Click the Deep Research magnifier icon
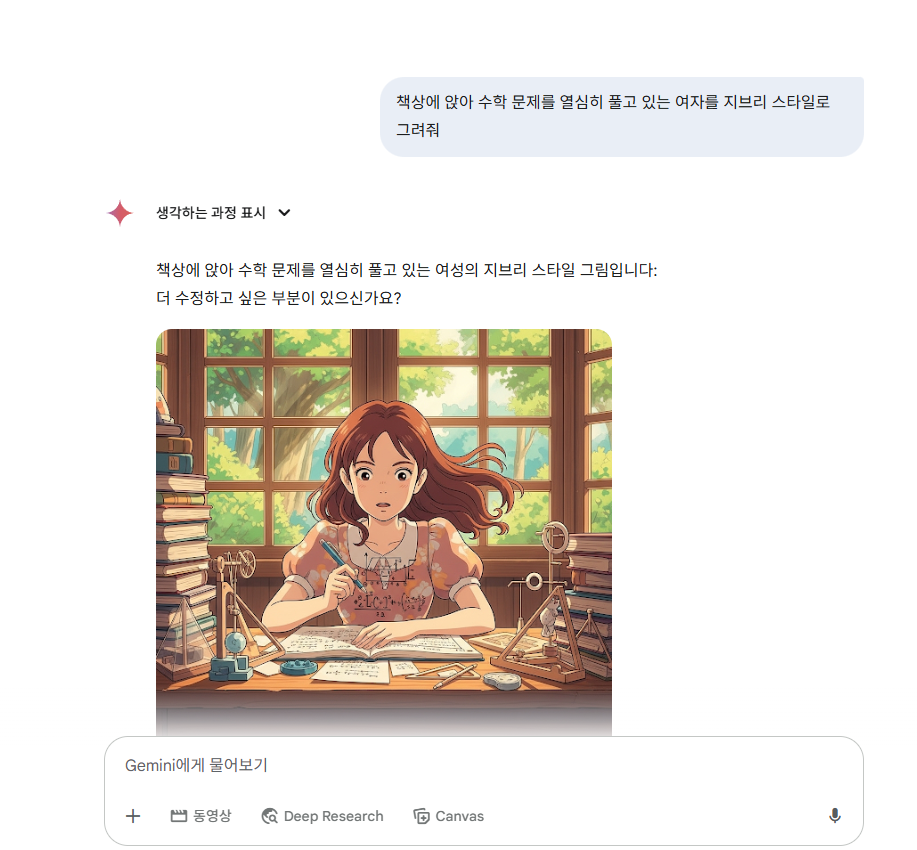The image size is (917, 850). tap(270, 815)
